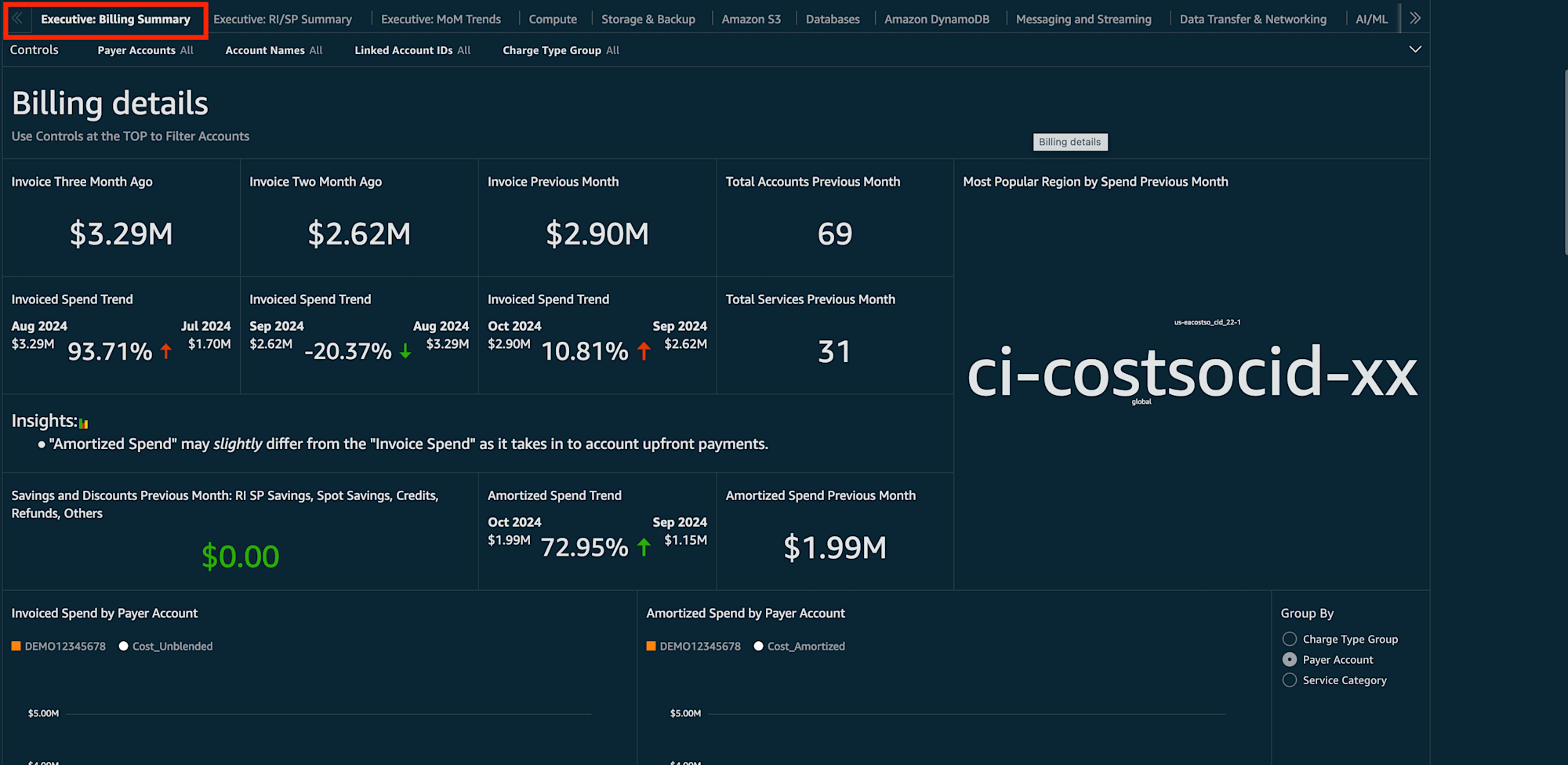The width and height of the screenshot is (1568, 765).
Task: Expand the Controls bar chevron
Action: pos(1415,49)
